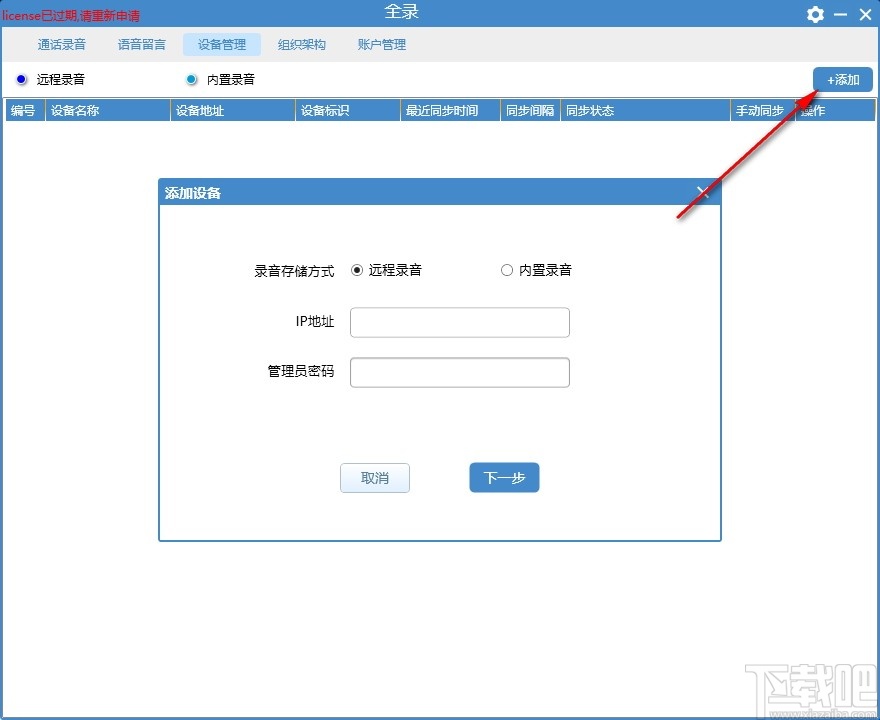880x720 pixels.
Task: Click the +添加 add device button
Action: point(843,79)
